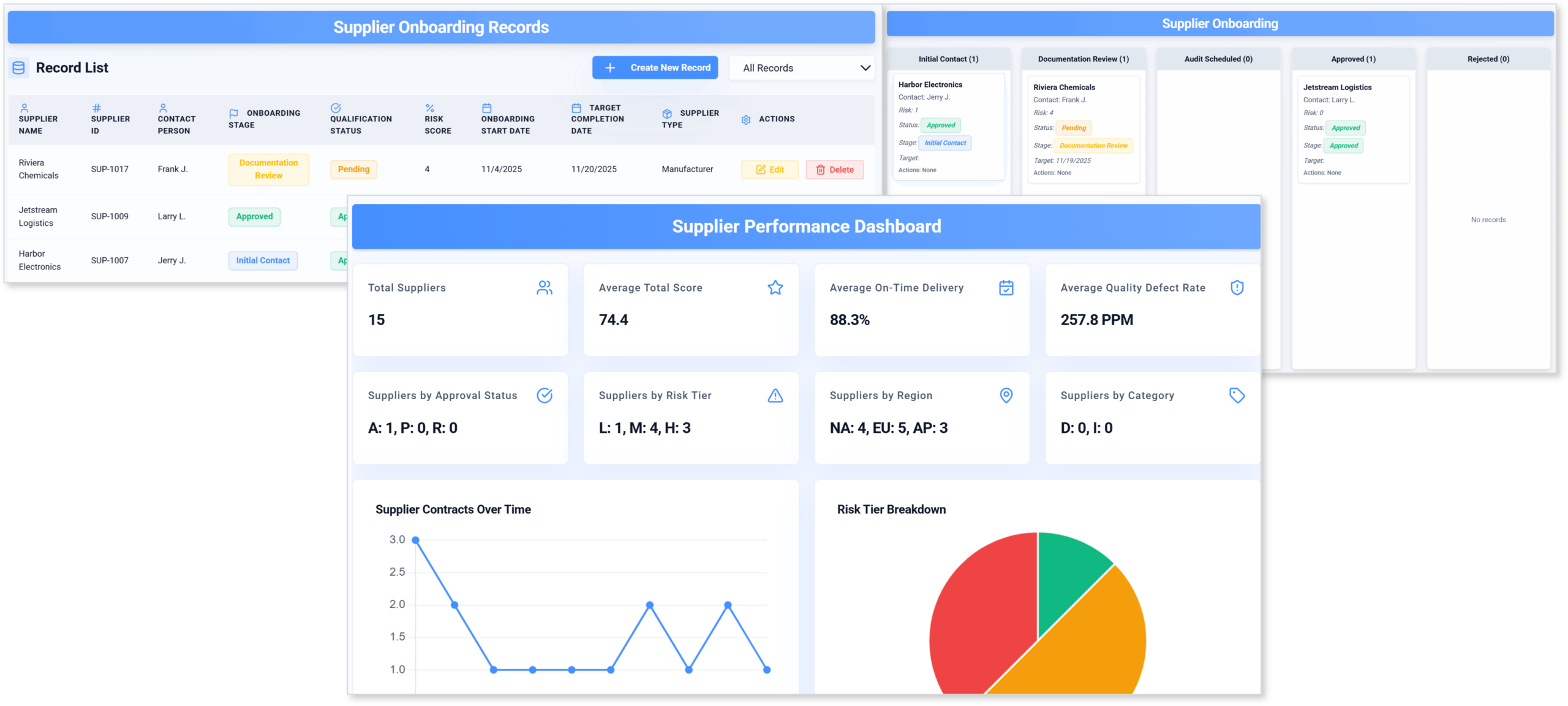
Task: Click the 11/20/2025 target completion date
Action: coord(594,170)
